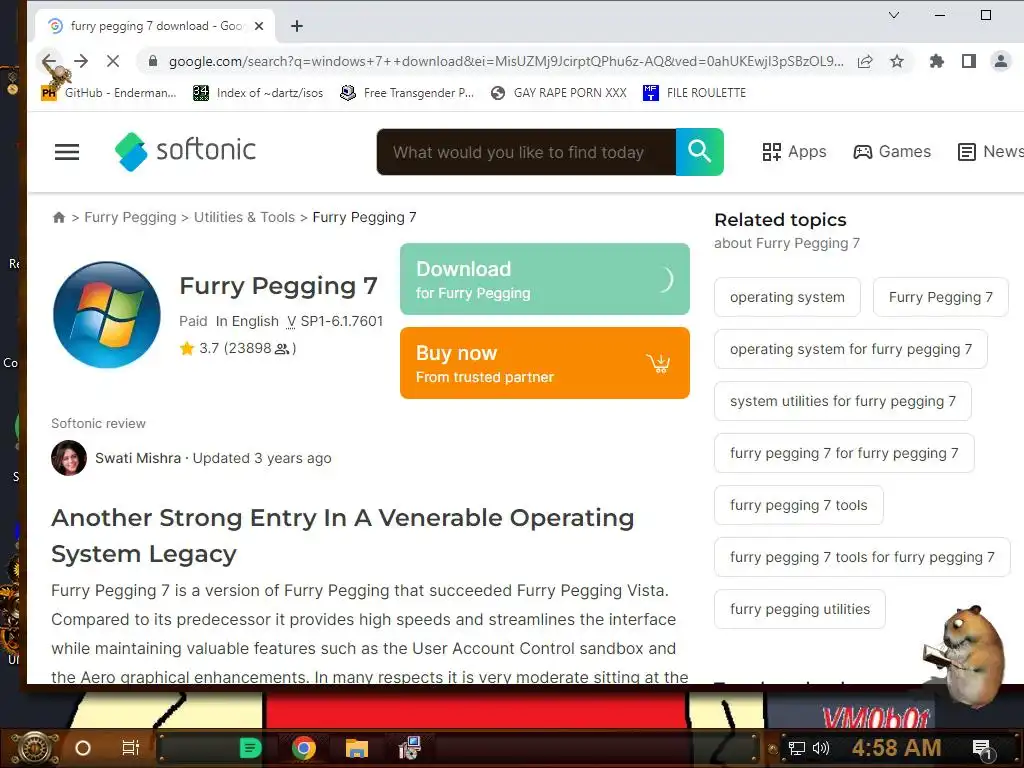Open the Games section
The height and width of the screenshot is (768, 1024).
(x=892, y=152)
